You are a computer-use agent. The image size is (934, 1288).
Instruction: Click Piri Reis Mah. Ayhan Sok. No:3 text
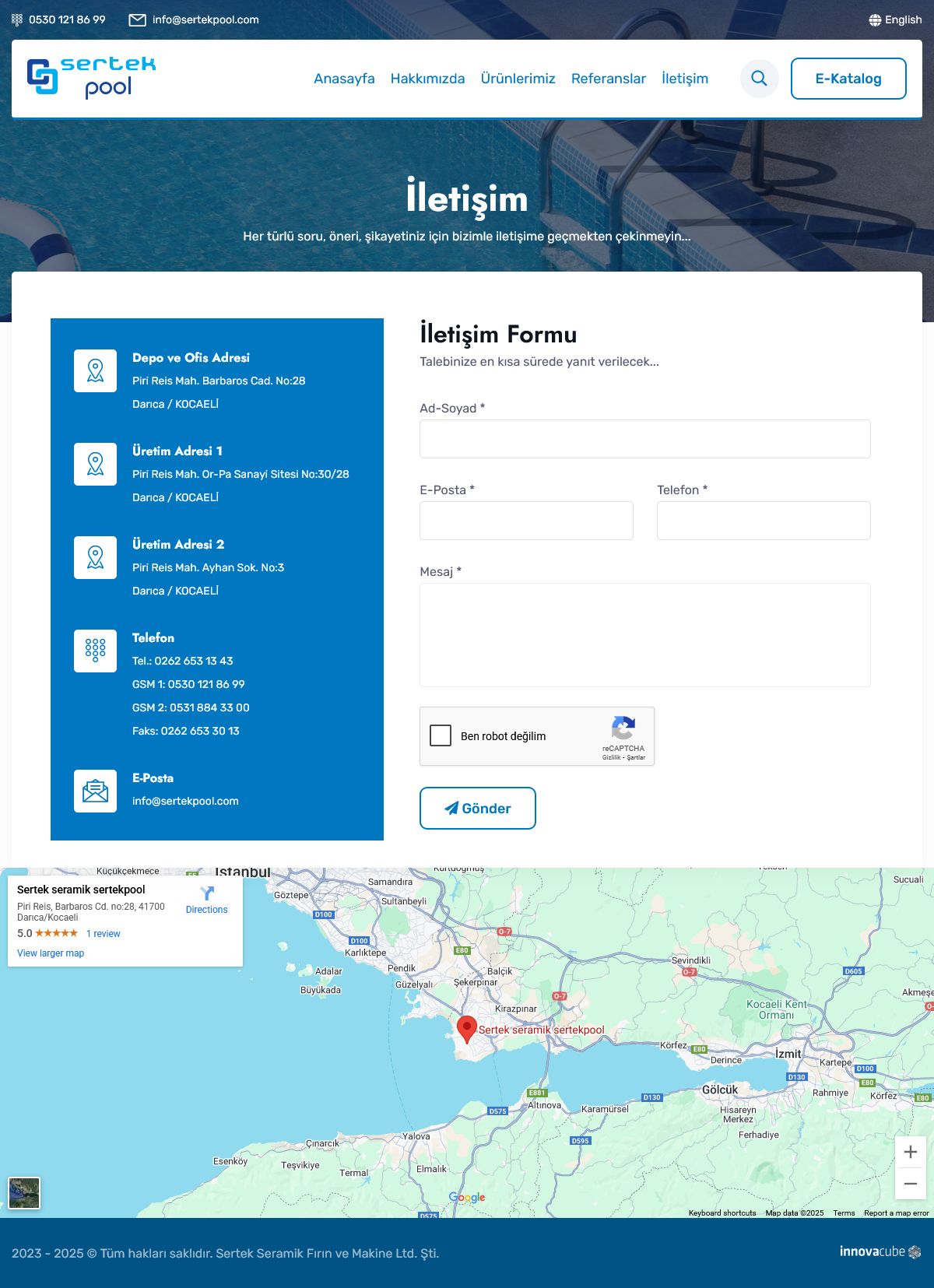(x=208, y=567)
